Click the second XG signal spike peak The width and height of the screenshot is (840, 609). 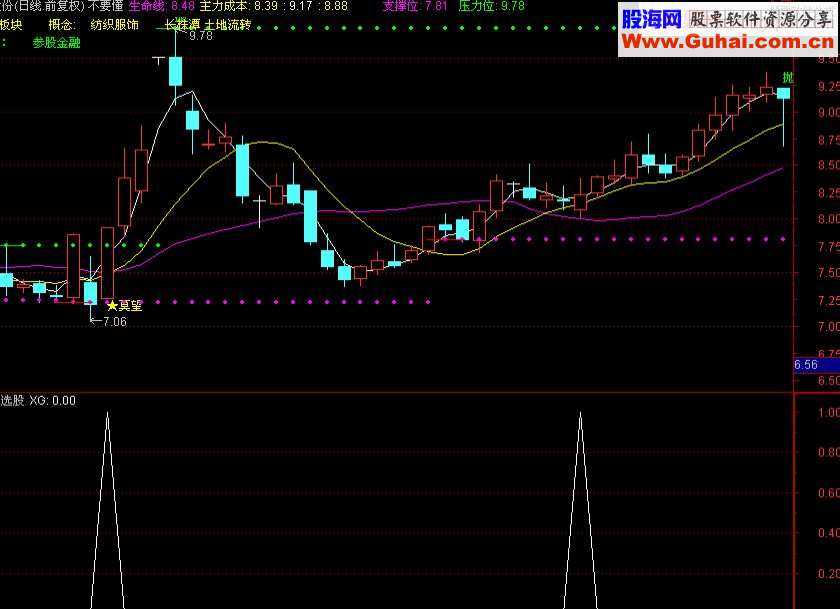(x=580, y=413)
